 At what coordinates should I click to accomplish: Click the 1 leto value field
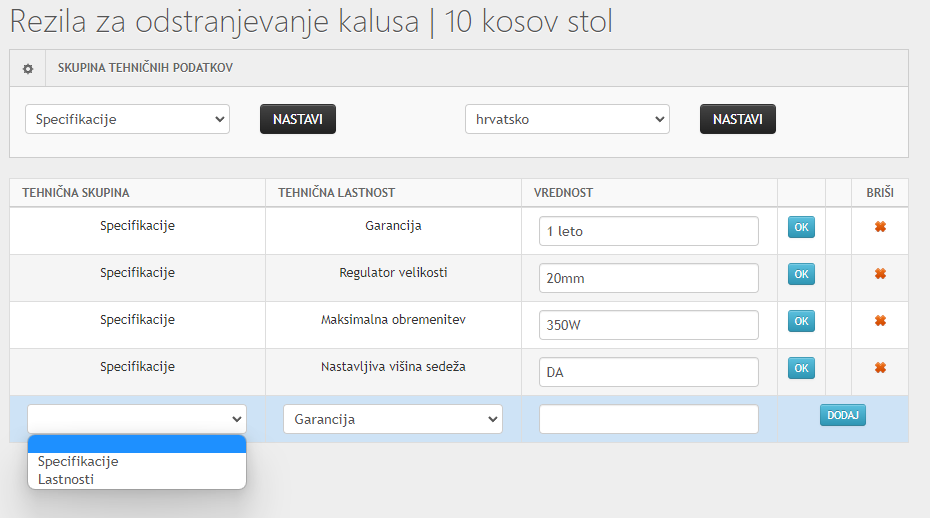[649, 231]
